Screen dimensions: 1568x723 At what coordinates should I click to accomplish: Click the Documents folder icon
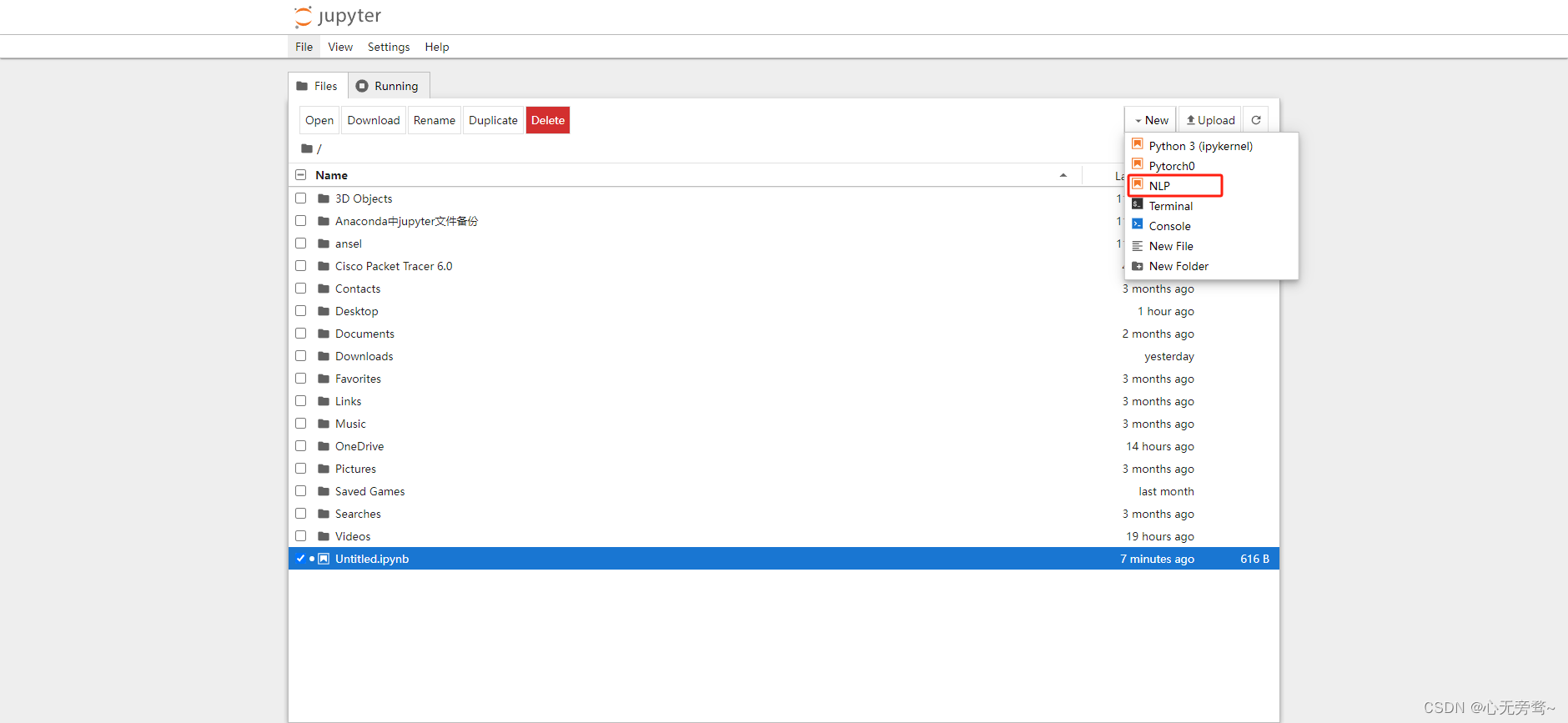(x=324, y=334)
